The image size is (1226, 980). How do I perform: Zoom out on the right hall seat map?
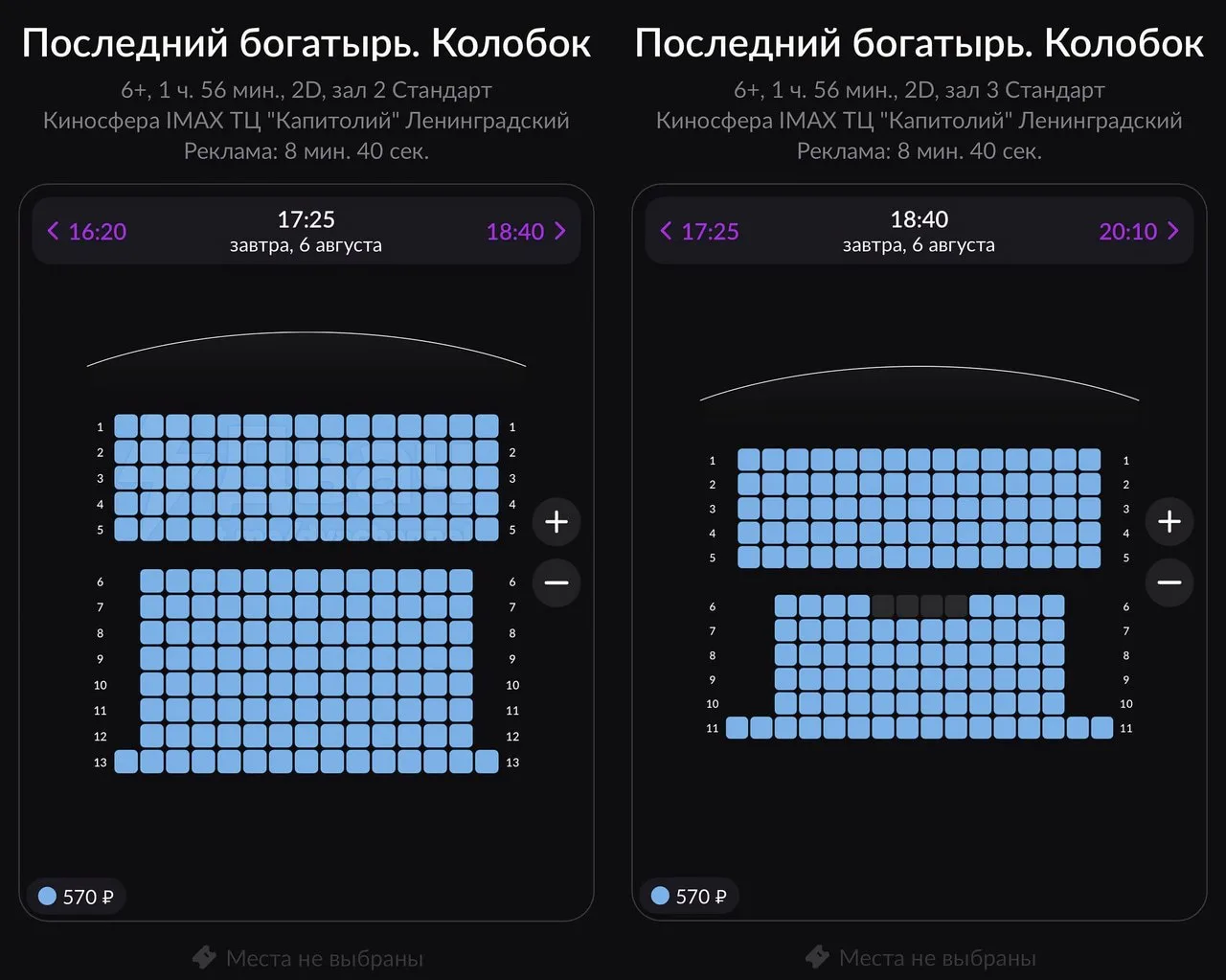coord(1169,582)
